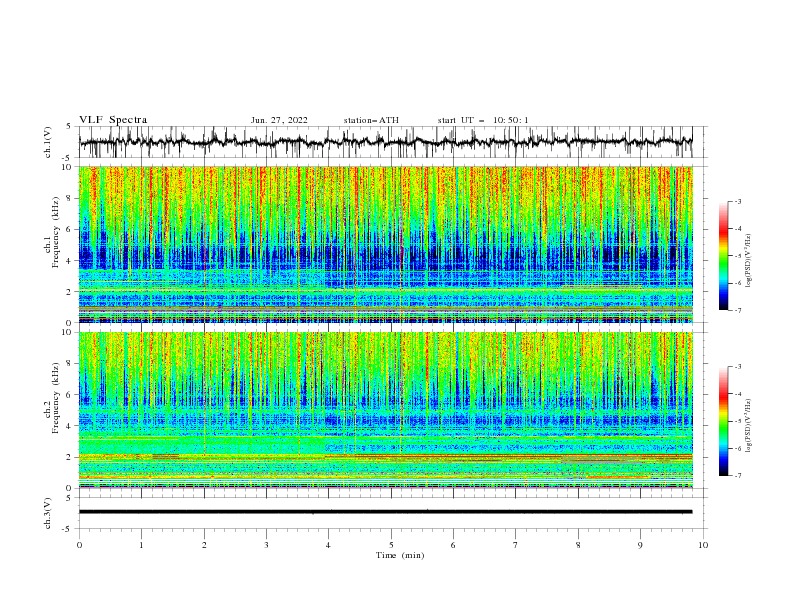The height and width of the screenshot is (612, 792).
Task: Click the ch.2 "Frequency (kHz)" axis label
Action: (x=55, y=398)
